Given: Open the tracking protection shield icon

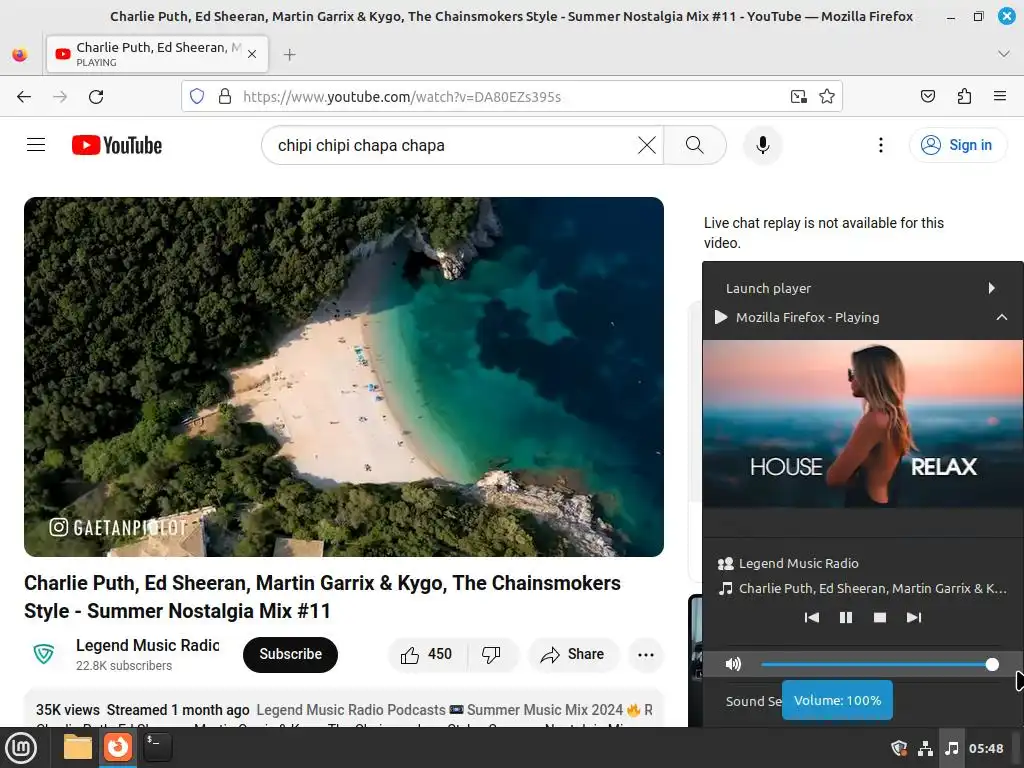Looking at the screenshot, I should [x=197, y=97].
